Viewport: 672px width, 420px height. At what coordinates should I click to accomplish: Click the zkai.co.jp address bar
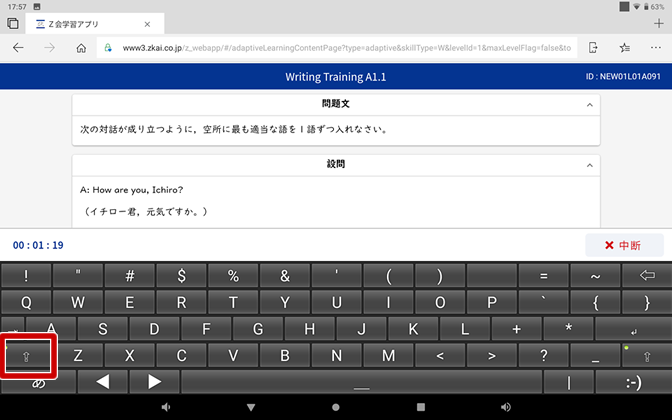tap(337, 48)
